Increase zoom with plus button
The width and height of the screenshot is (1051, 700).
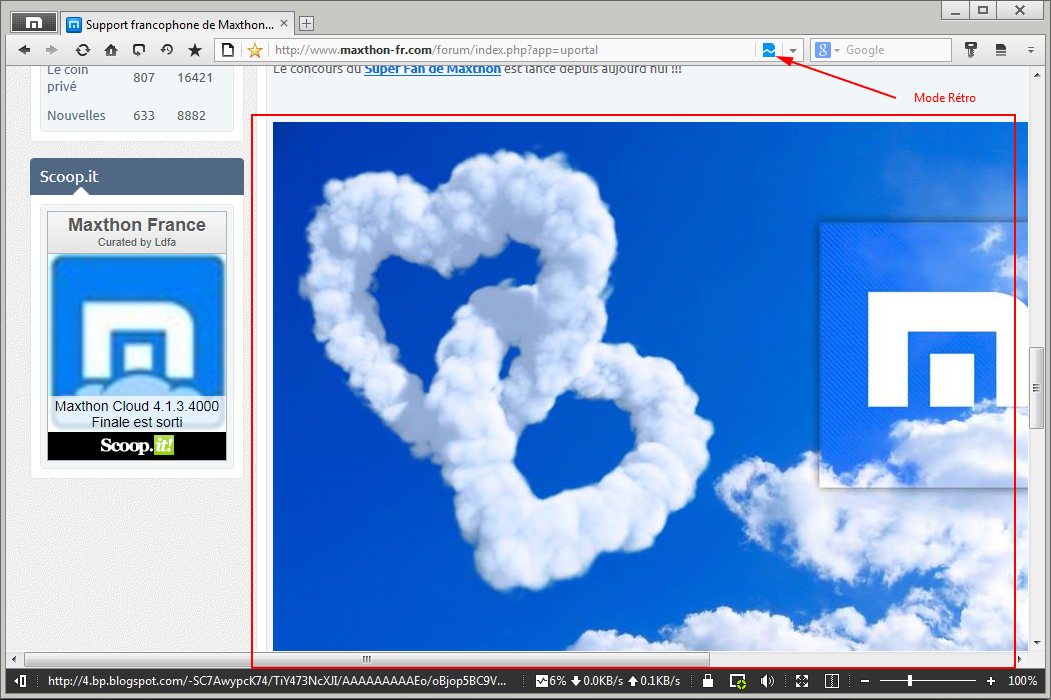point(991,681)
